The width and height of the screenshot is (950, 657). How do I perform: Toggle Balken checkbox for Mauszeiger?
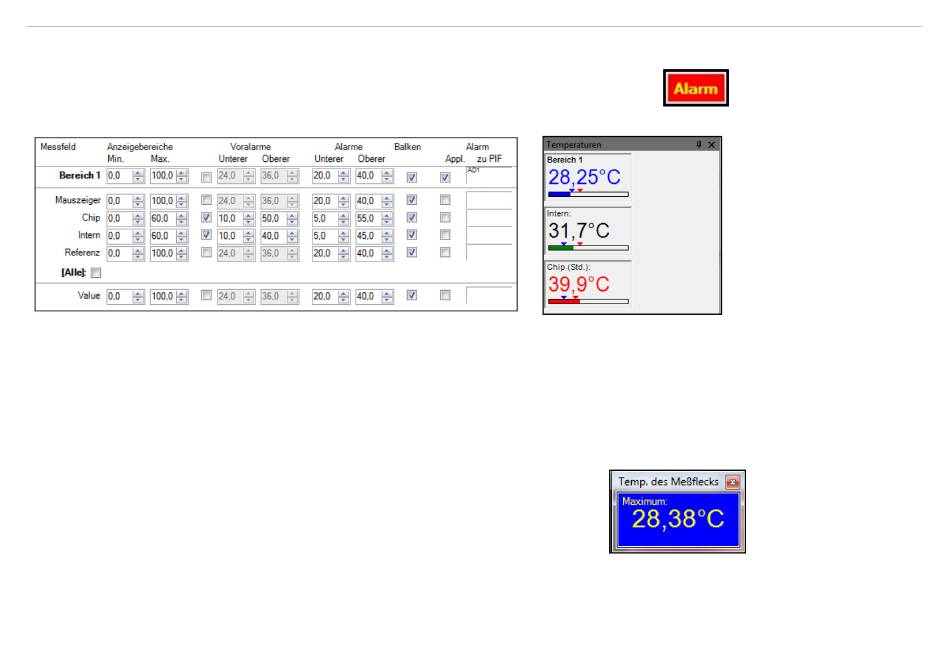(412, 199)
